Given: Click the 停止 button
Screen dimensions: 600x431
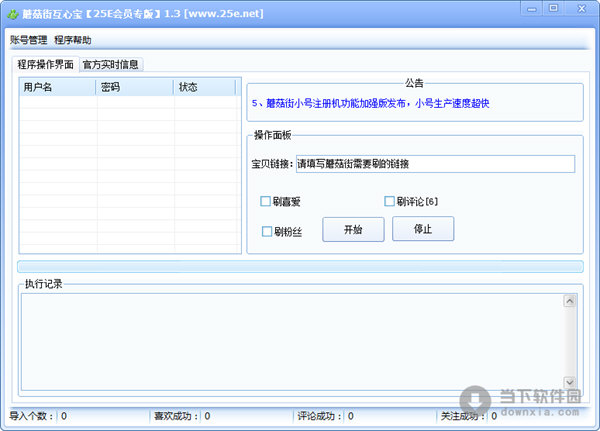Looking at the screenshot, I should click(423, 229).
